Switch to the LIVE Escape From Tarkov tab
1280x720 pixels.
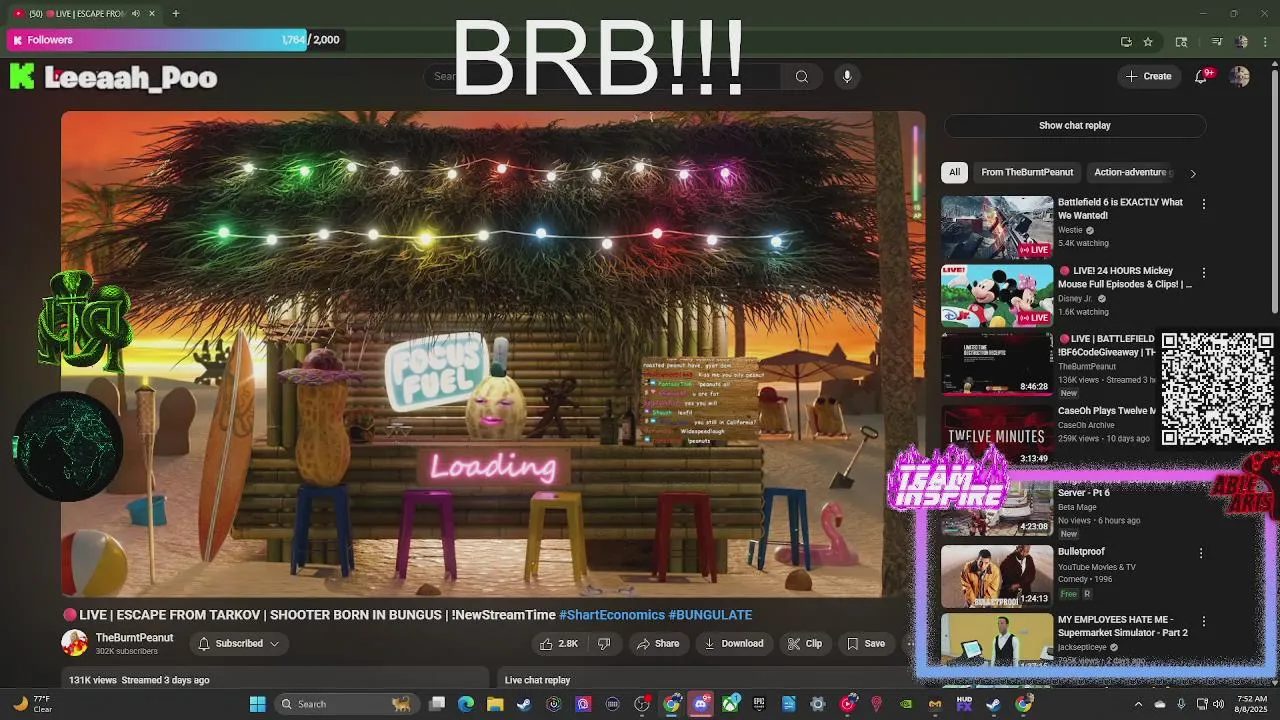coord(84,13)
